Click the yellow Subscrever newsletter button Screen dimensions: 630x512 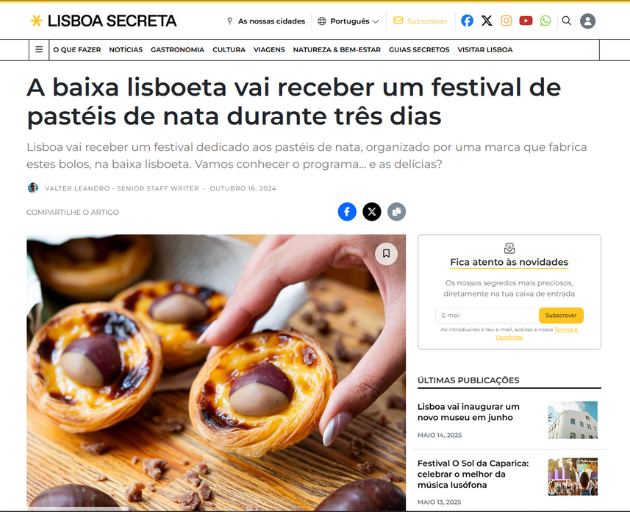point(561,315)
